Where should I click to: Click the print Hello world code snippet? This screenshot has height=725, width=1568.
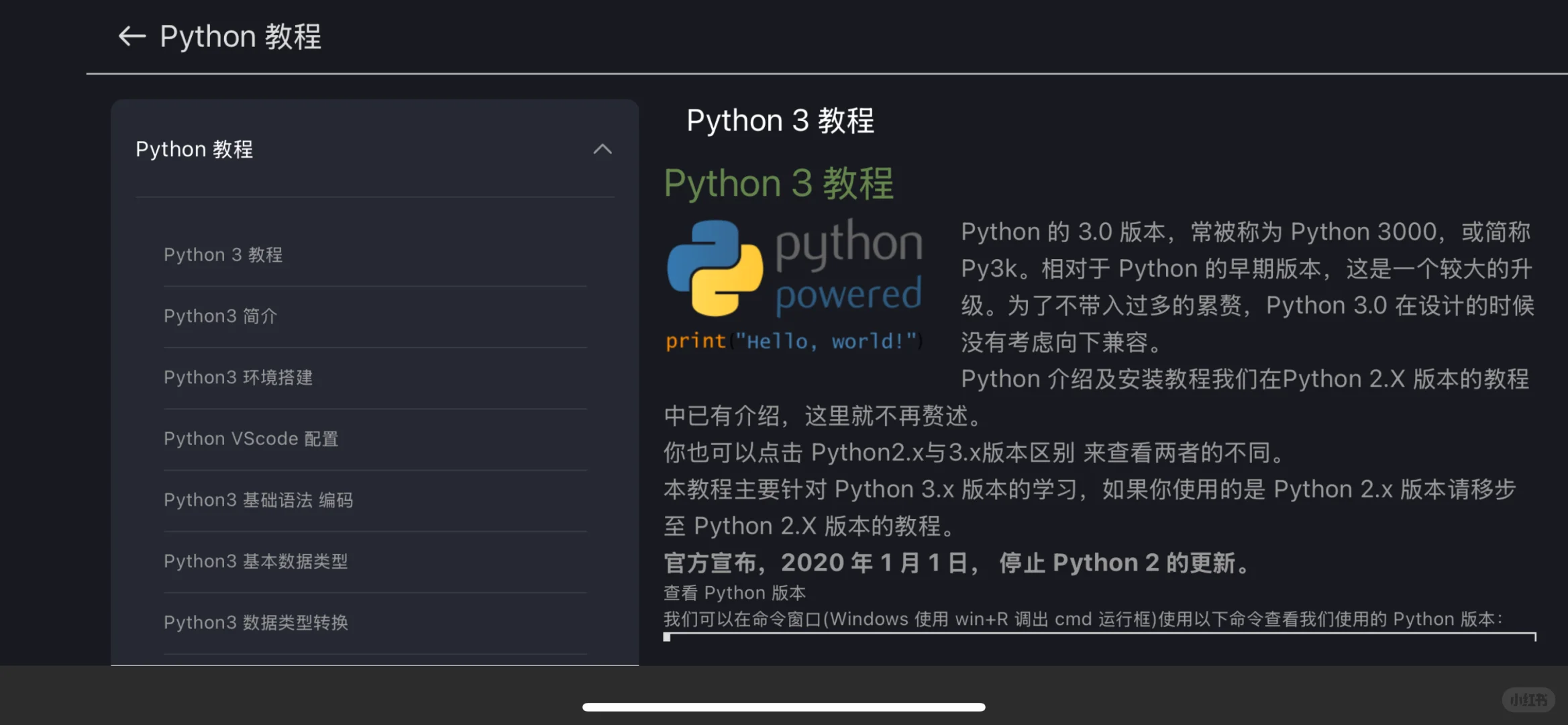pos(794,341)
